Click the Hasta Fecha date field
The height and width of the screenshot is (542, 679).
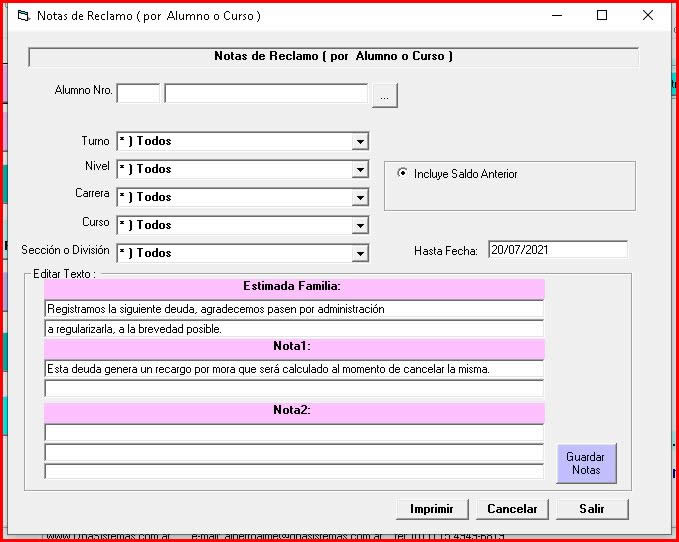coord(557,250)
